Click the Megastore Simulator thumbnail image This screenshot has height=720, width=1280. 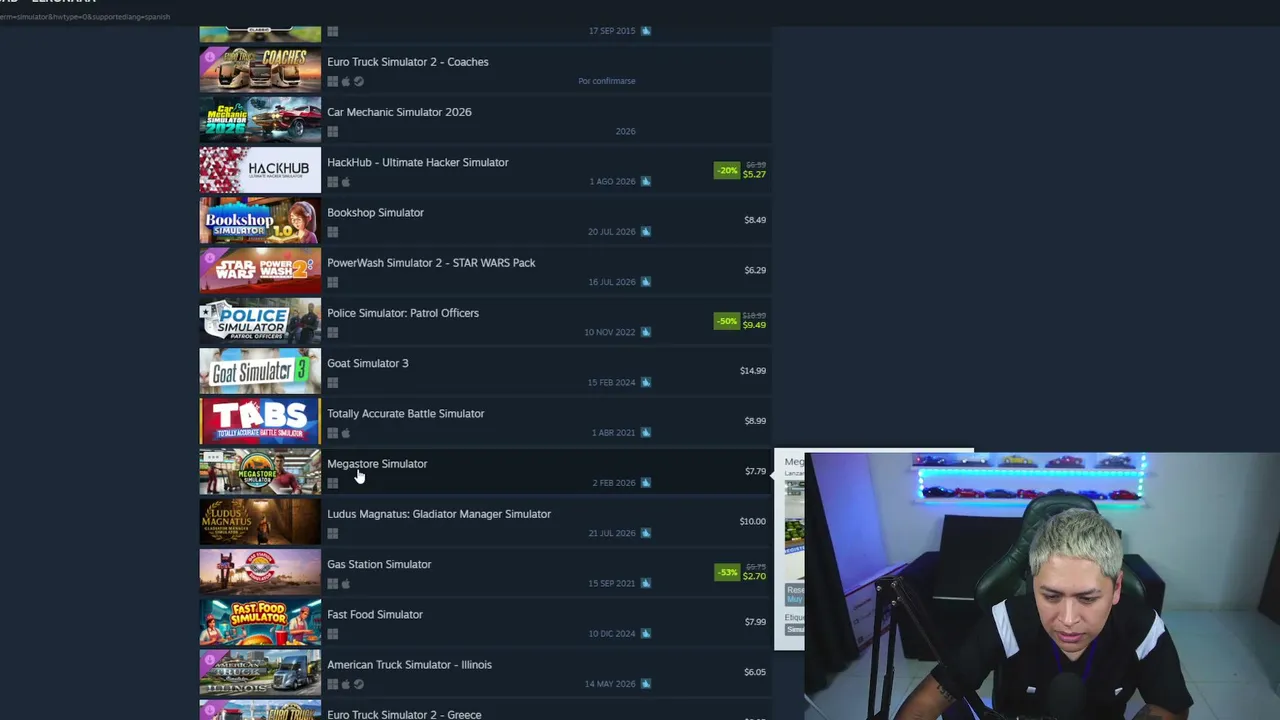coord(260,472)
